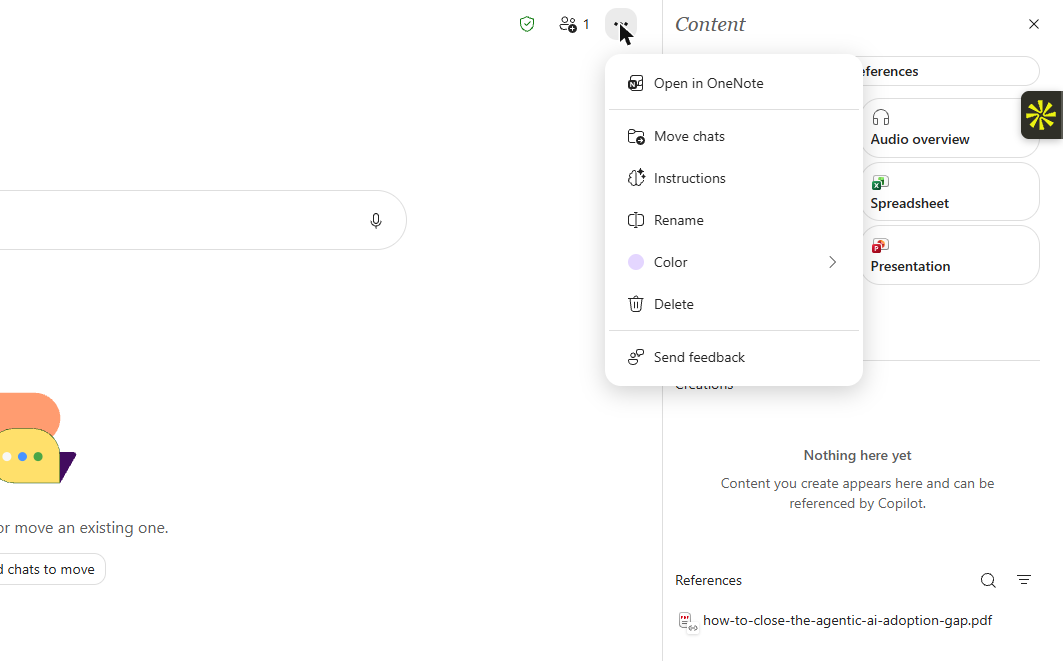Click the partially hidden references button

(x=950, y=71)
